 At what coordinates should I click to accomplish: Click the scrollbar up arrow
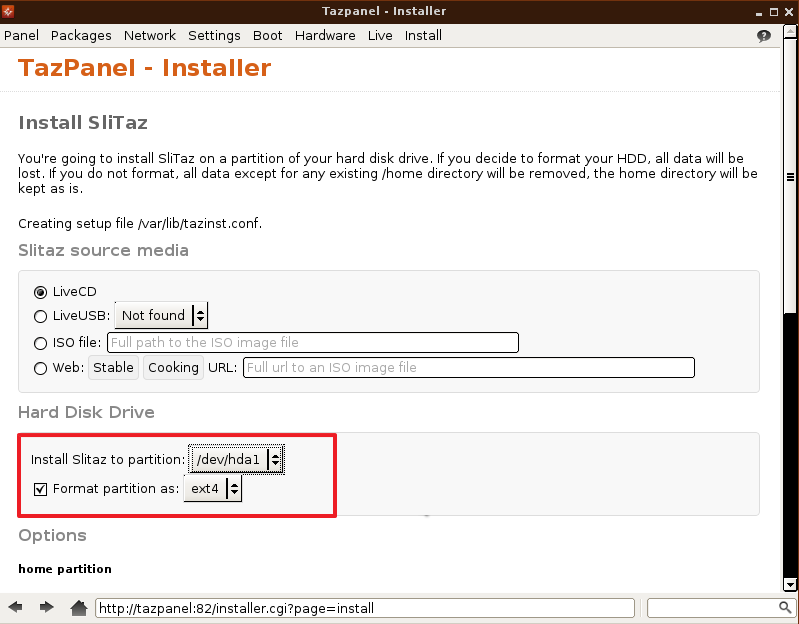(x=790, y=31)
